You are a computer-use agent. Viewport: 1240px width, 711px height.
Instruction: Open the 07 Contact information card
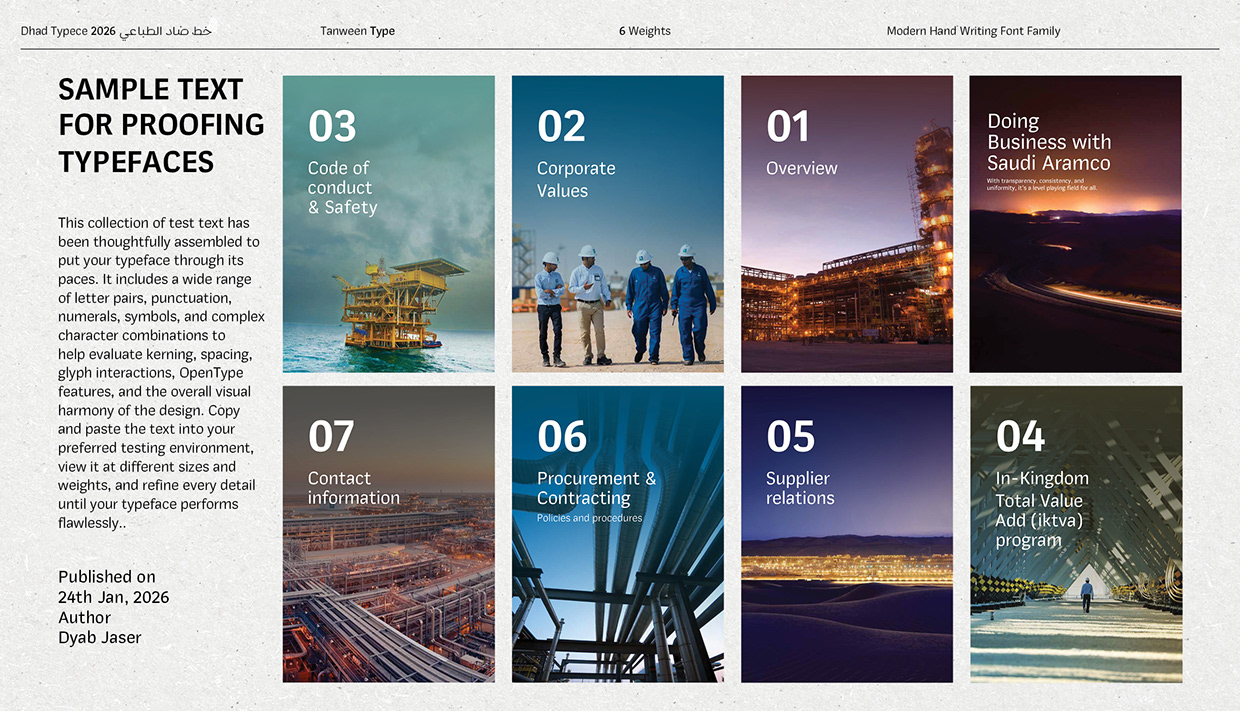[389, 534]
